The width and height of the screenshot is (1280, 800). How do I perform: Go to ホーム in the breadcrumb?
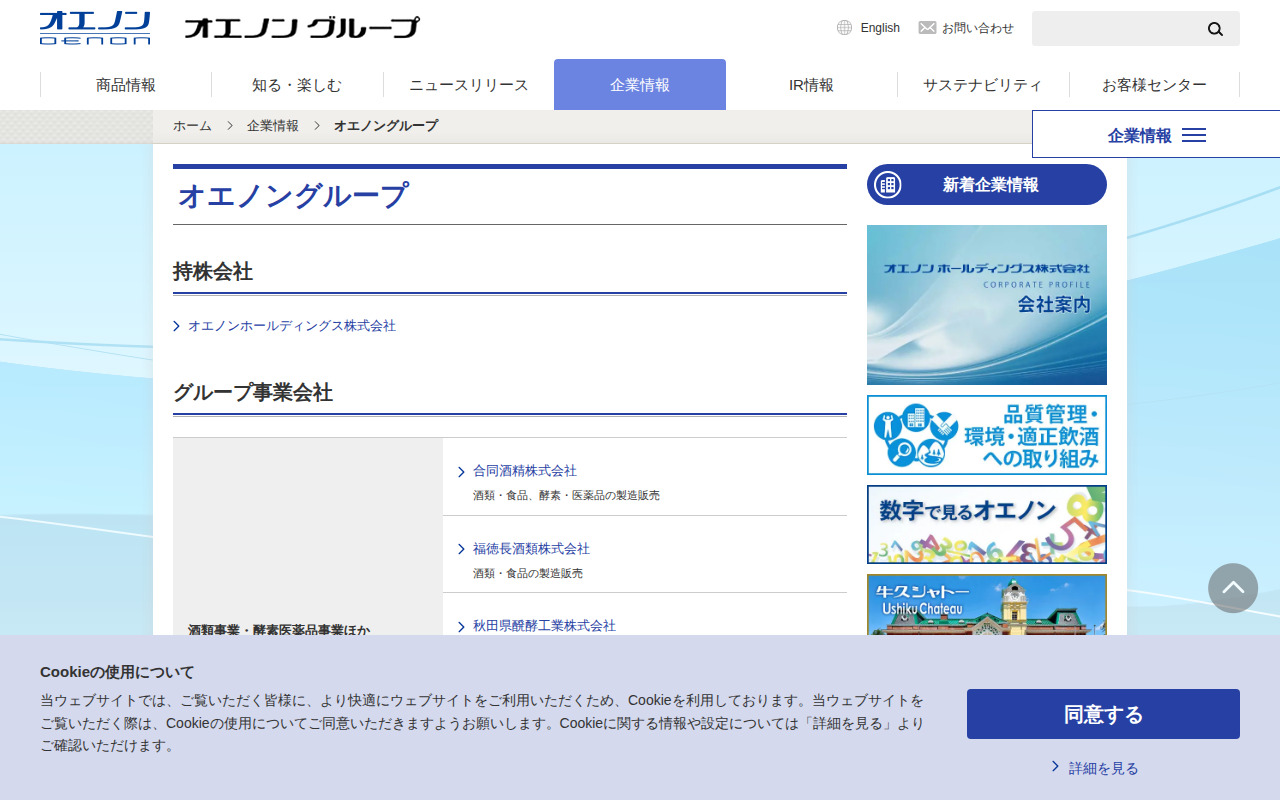point(192,126)
